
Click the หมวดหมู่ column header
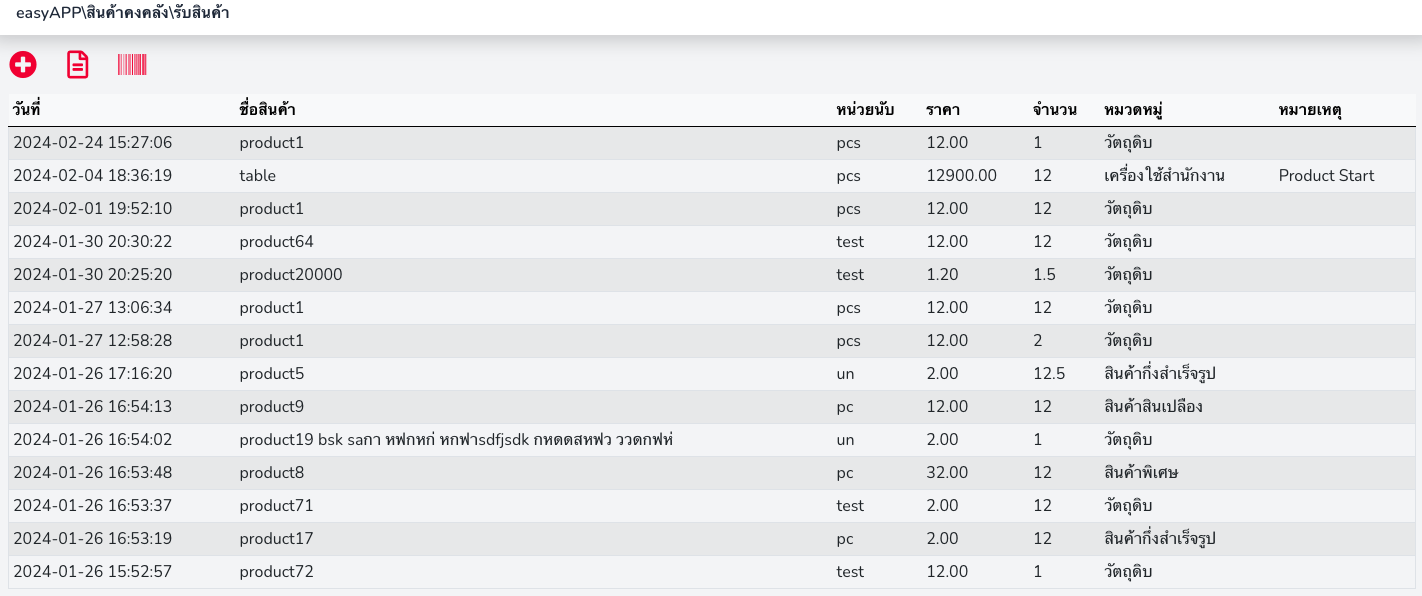[1139, 110]
